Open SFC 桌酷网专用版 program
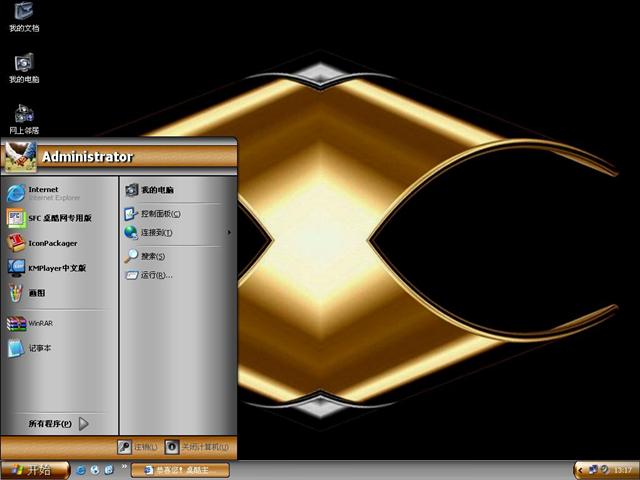 pos(59,218)
